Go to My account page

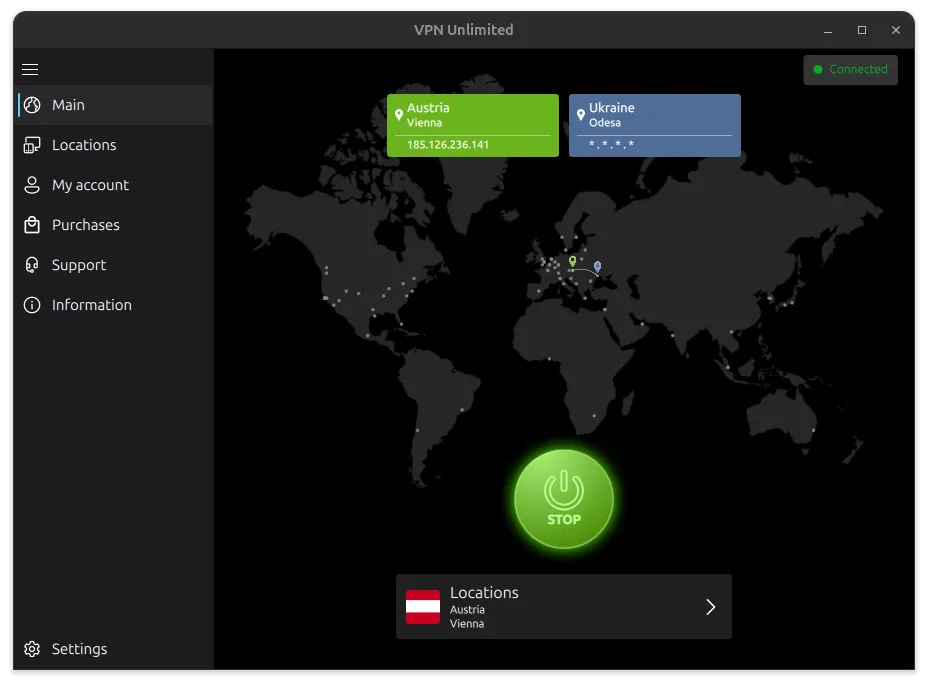pyautogui.click(x=114, y=185)
